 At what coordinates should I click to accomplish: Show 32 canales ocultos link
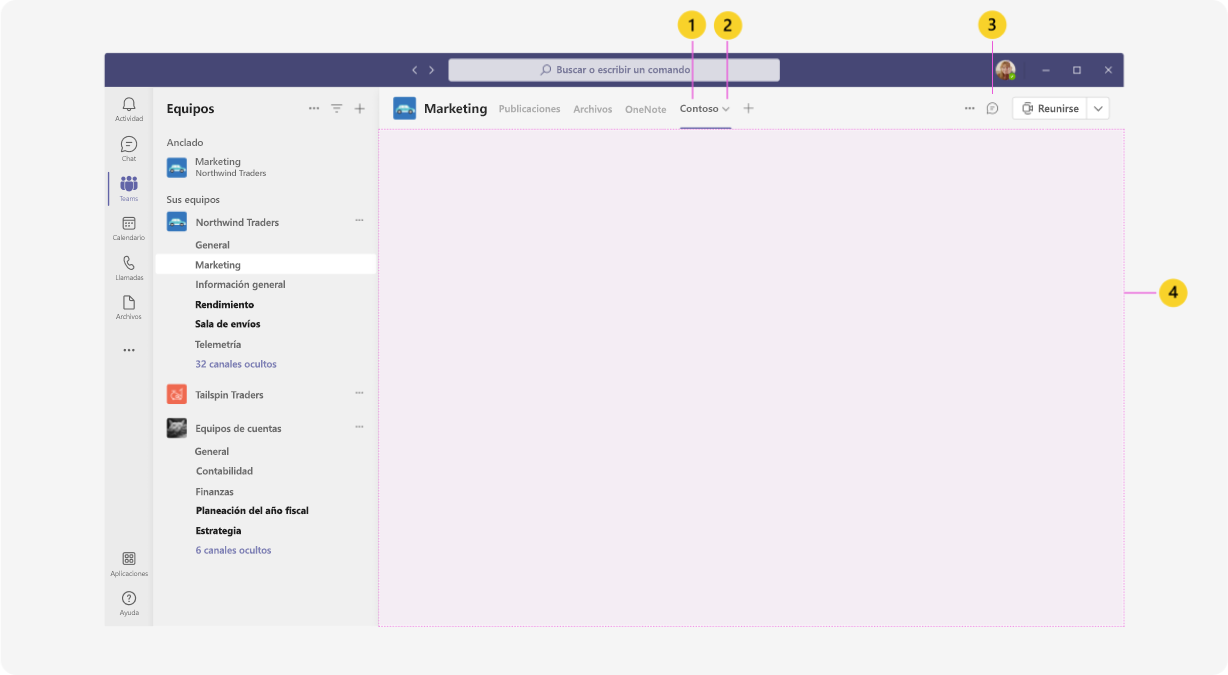click(x=236, y=364)
